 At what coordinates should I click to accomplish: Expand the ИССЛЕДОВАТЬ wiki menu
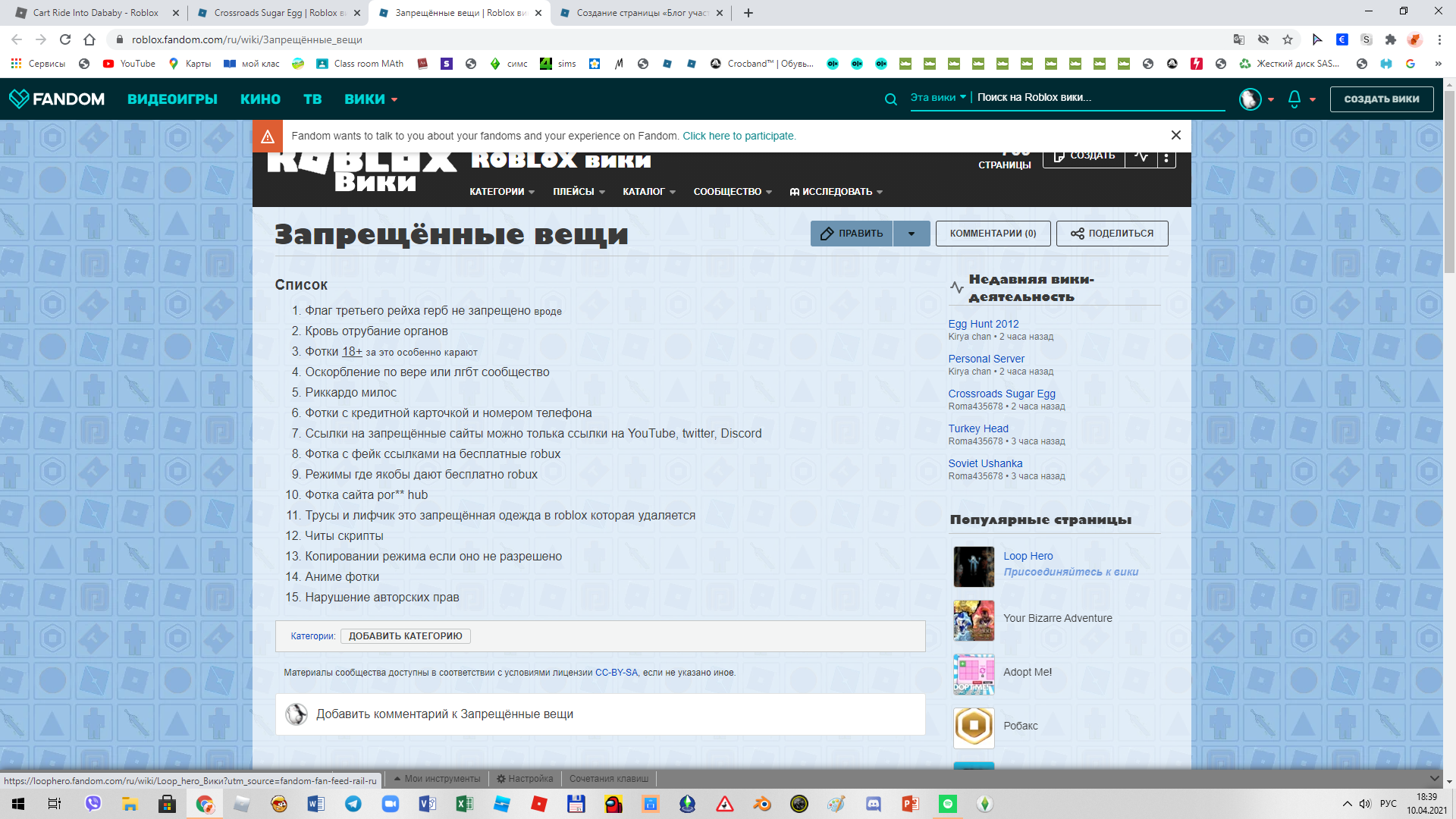[x=836, y=192]
